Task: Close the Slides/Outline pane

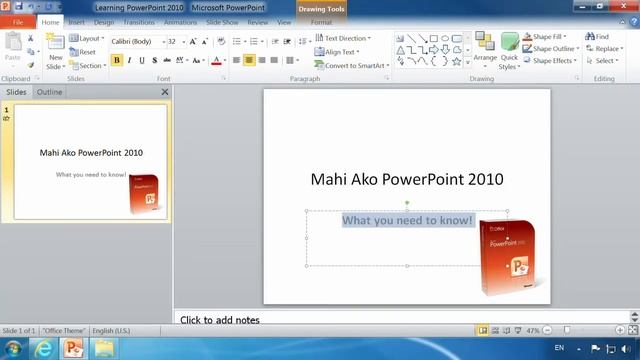Action: (x=165, y=92)
